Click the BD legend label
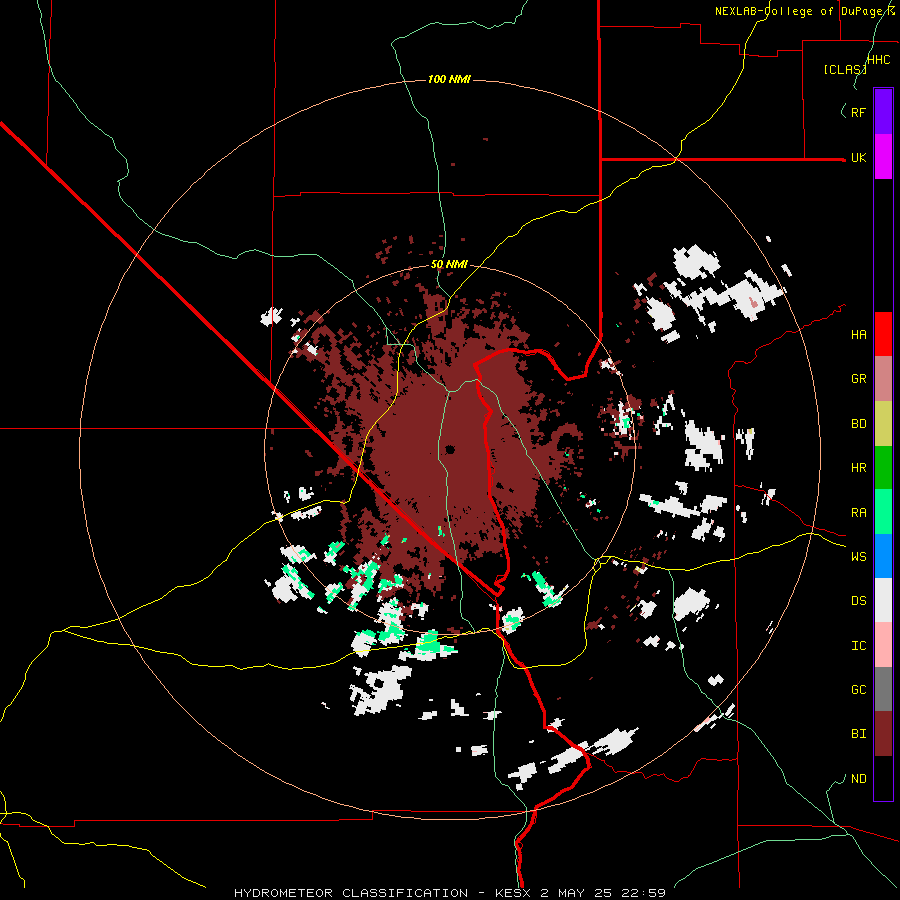900x900 pixels. [x=858, y=424]
